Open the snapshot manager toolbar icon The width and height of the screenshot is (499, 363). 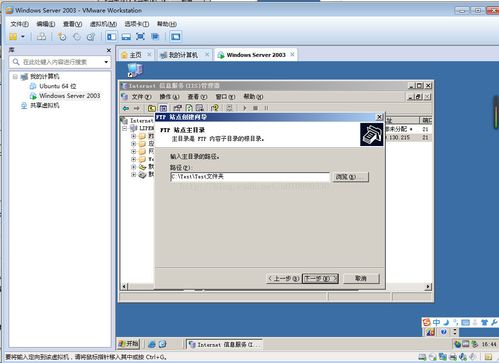91,36
